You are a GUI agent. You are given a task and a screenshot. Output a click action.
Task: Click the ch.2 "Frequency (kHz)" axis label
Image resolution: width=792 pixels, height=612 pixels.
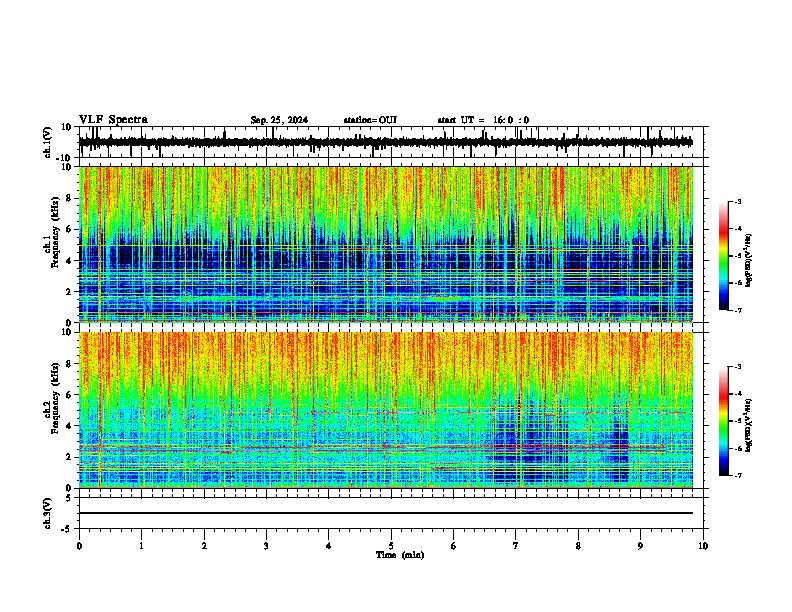55,398
